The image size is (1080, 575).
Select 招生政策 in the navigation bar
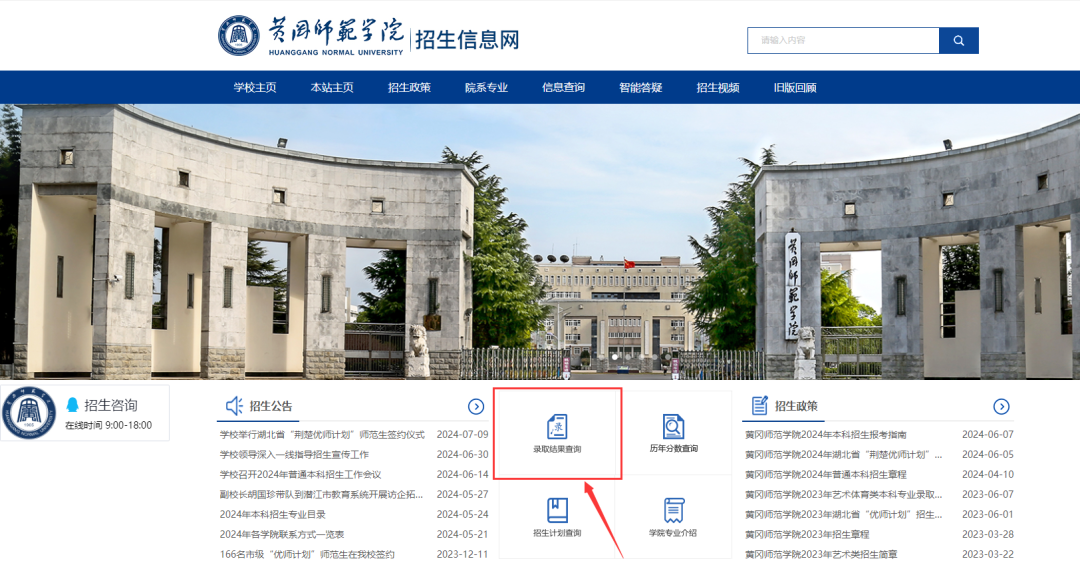click(409, 87)
